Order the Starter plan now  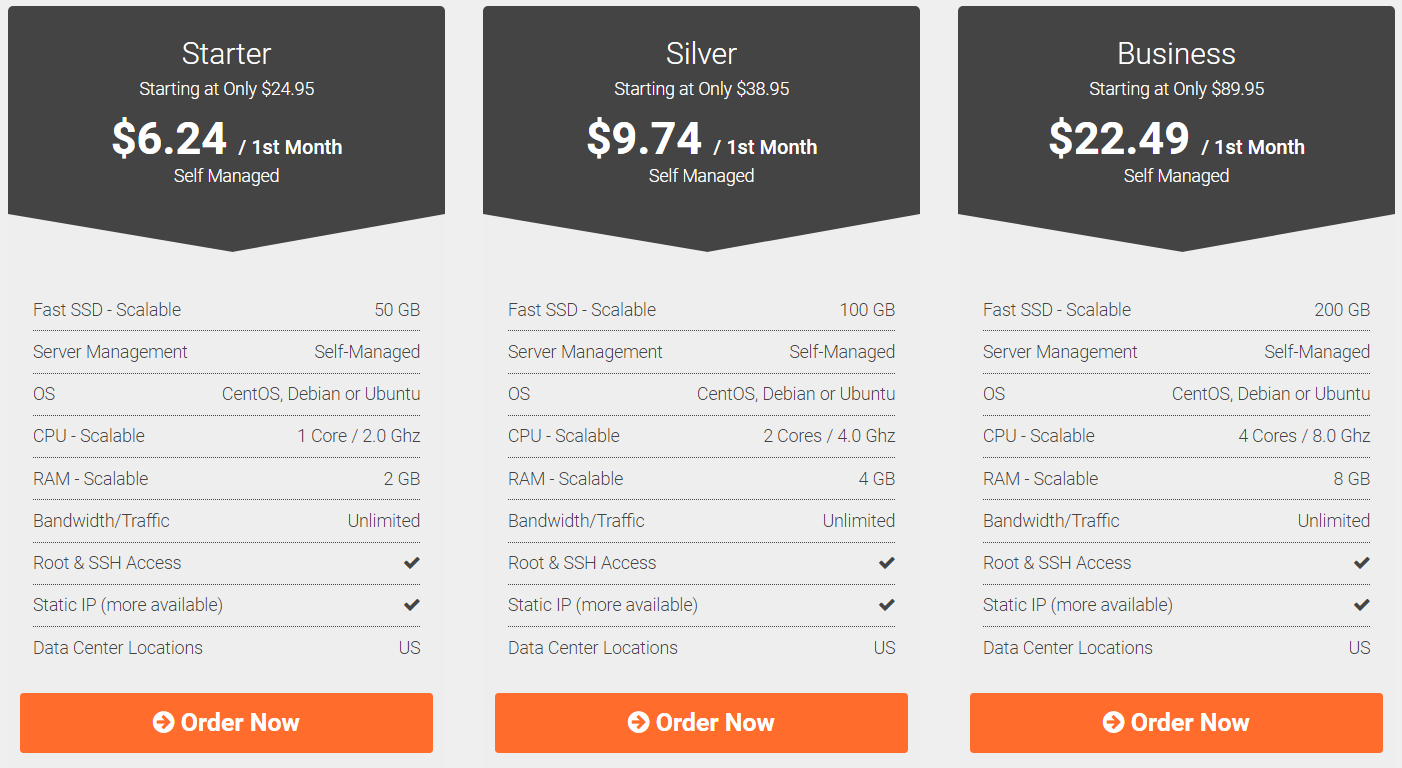[226, 722]
